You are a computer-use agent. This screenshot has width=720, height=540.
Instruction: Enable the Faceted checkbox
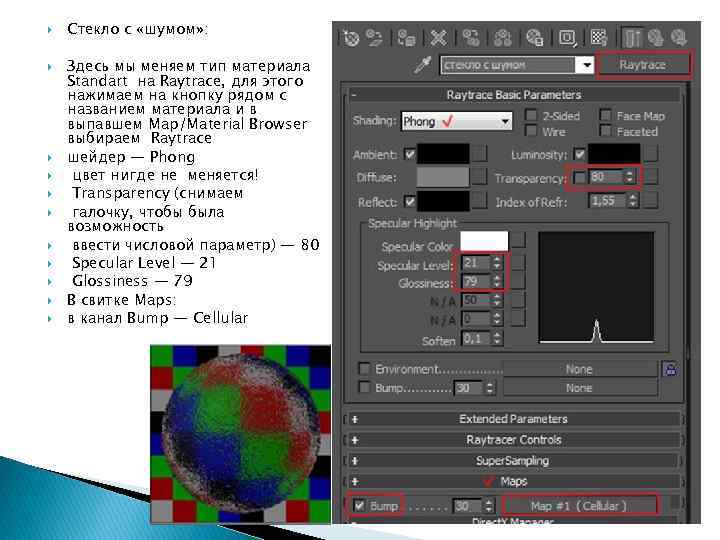coord(605,131)
